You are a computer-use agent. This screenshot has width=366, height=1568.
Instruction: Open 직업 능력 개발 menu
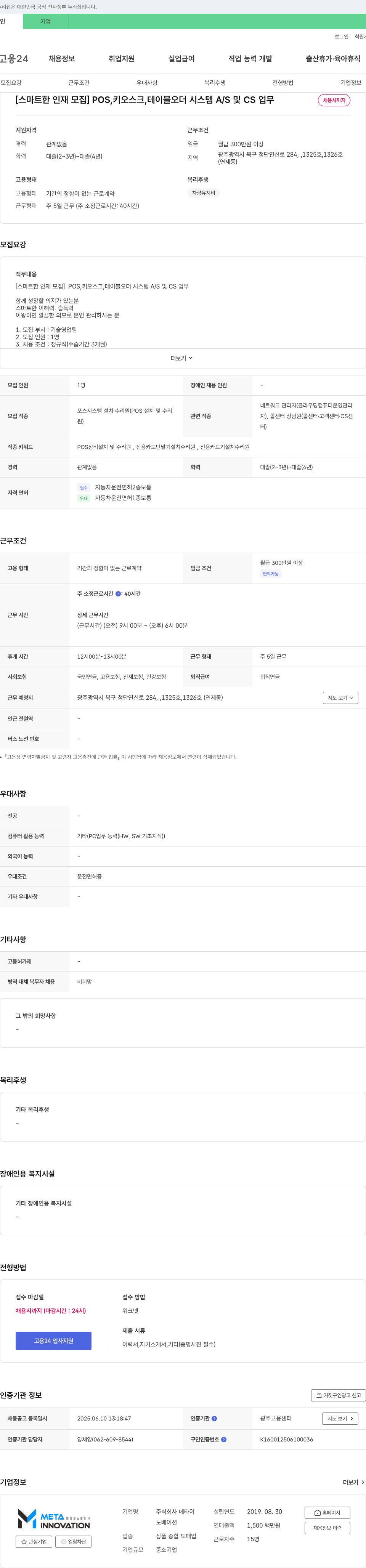[x=250, y=58]
